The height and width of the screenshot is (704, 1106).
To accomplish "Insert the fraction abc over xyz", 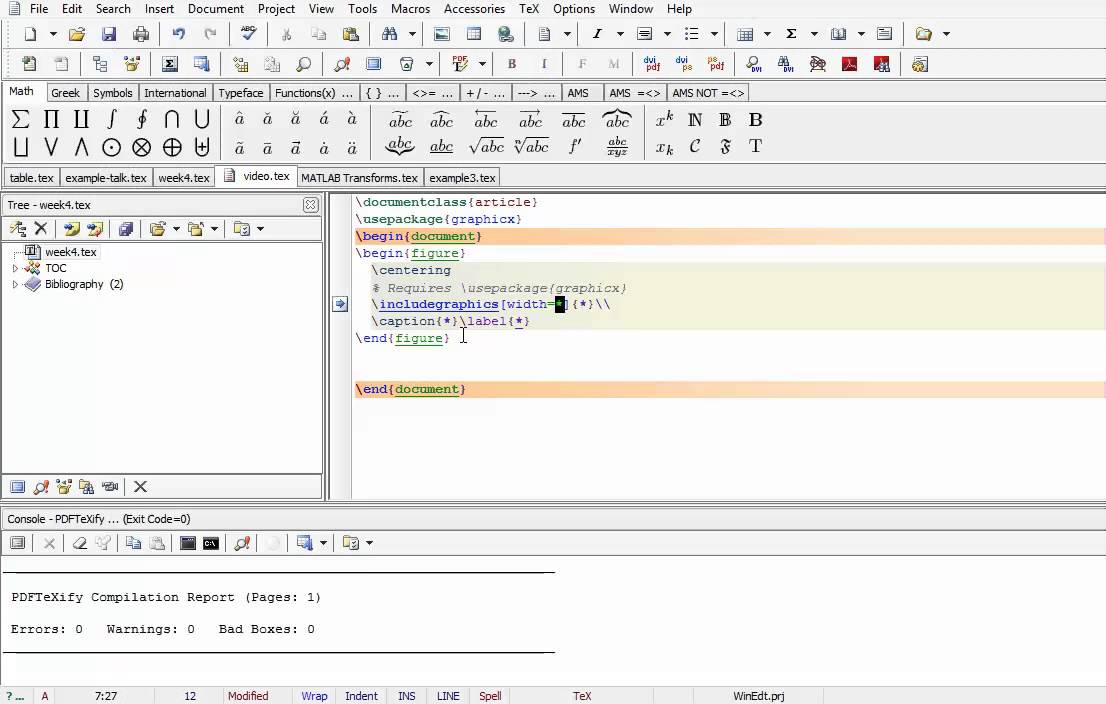I will point(617,146).
